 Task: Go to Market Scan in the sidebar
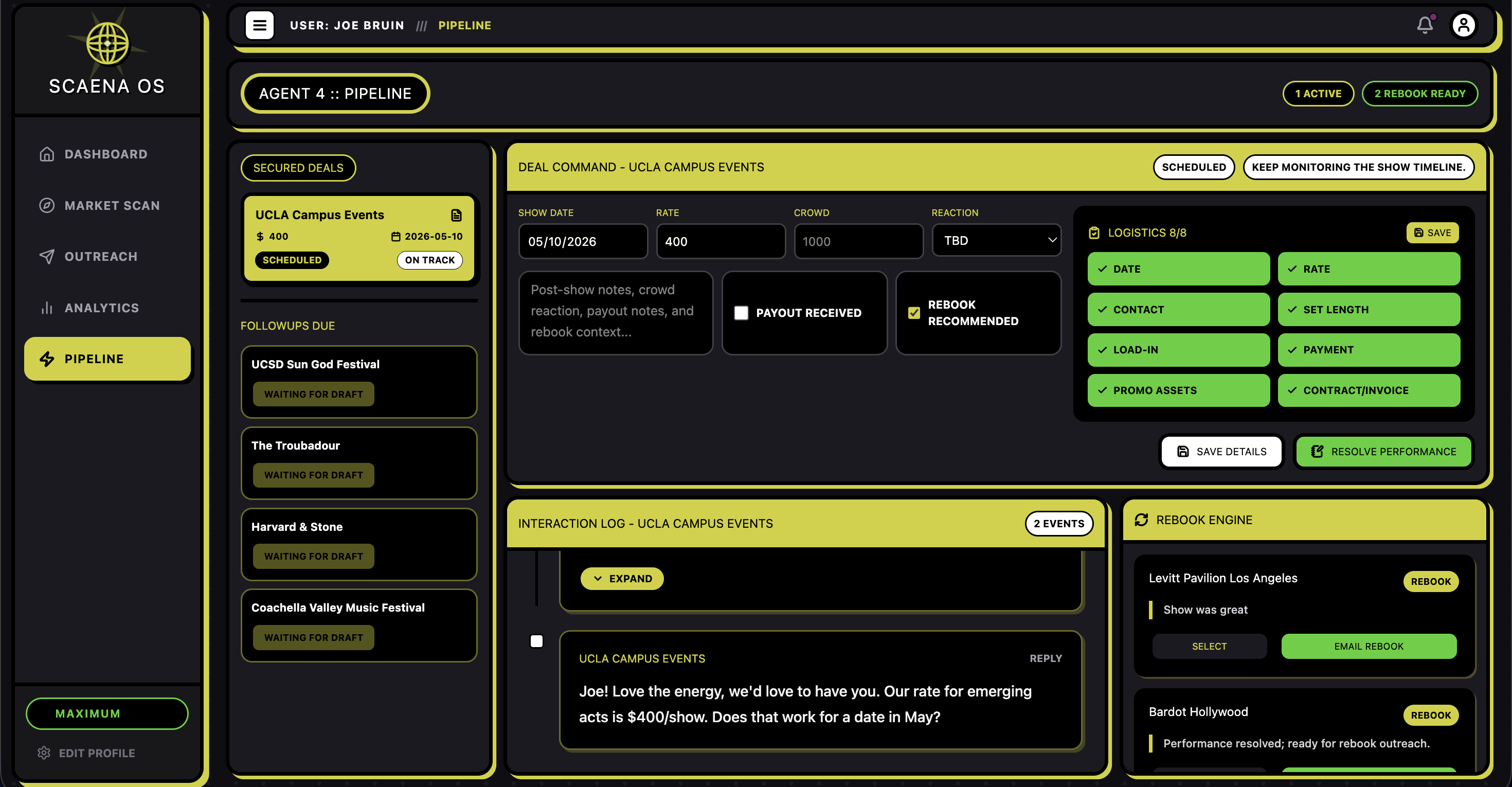pos(112,205)
